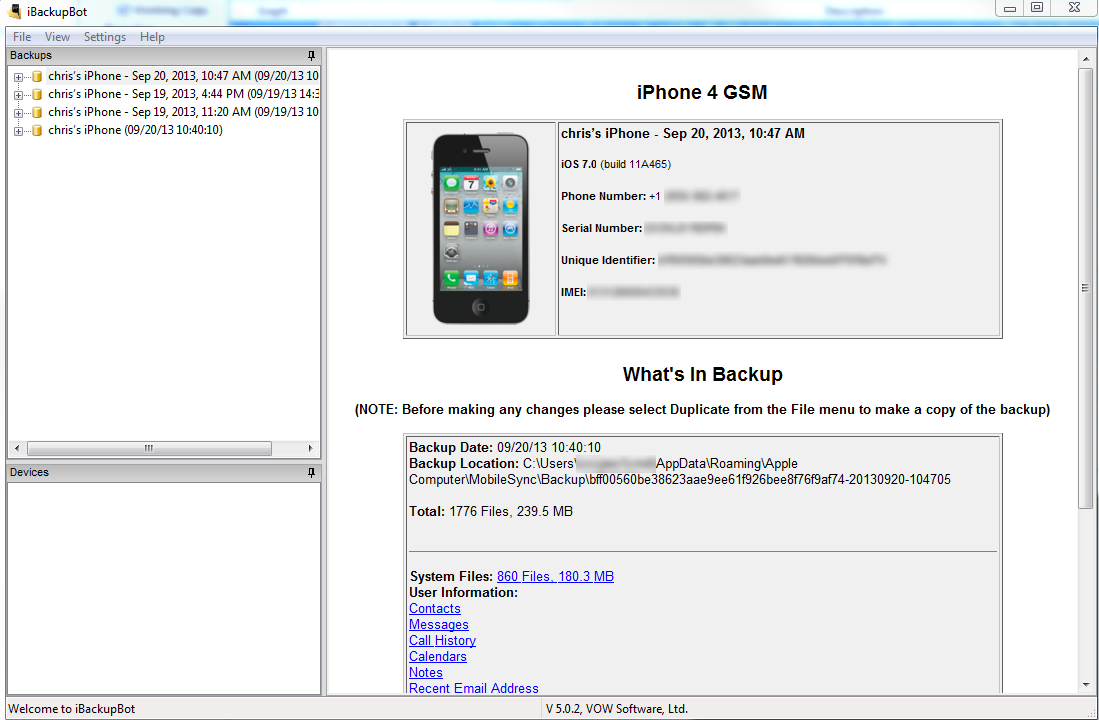This screenshot has width=1099, height=720.
Task: Click the Serial Number label
Action: point(601,229)
